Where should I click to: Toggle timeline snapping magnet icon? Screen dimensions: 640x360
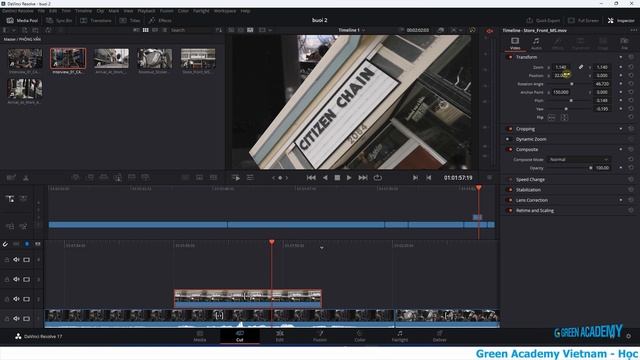5,244
